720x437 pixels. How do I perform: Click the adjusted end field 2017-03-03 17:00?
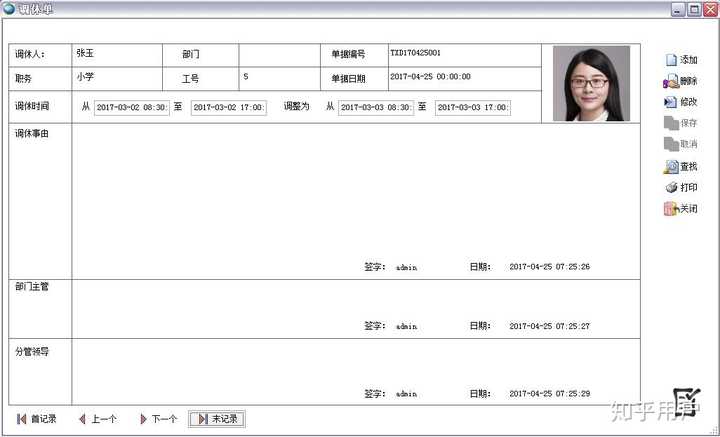[x=473, y=108]
